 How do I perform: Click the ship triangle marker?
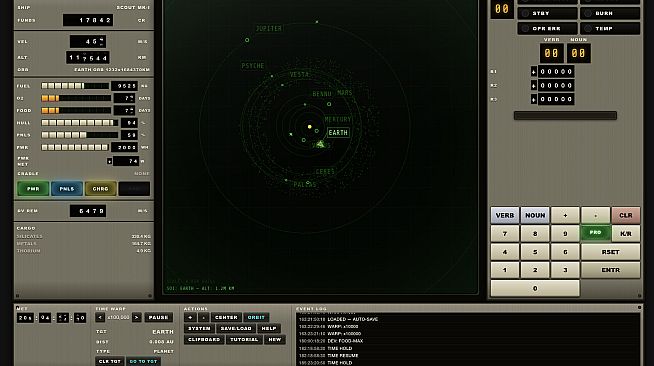click(320, 144)
